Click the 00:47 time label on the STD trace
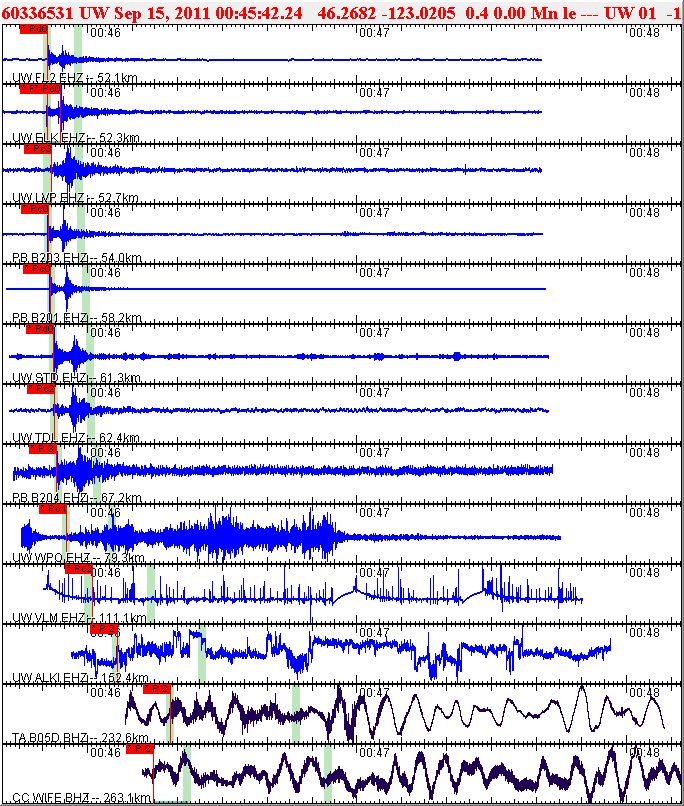The width and height of the screenshot is (684, 806). 374,333
